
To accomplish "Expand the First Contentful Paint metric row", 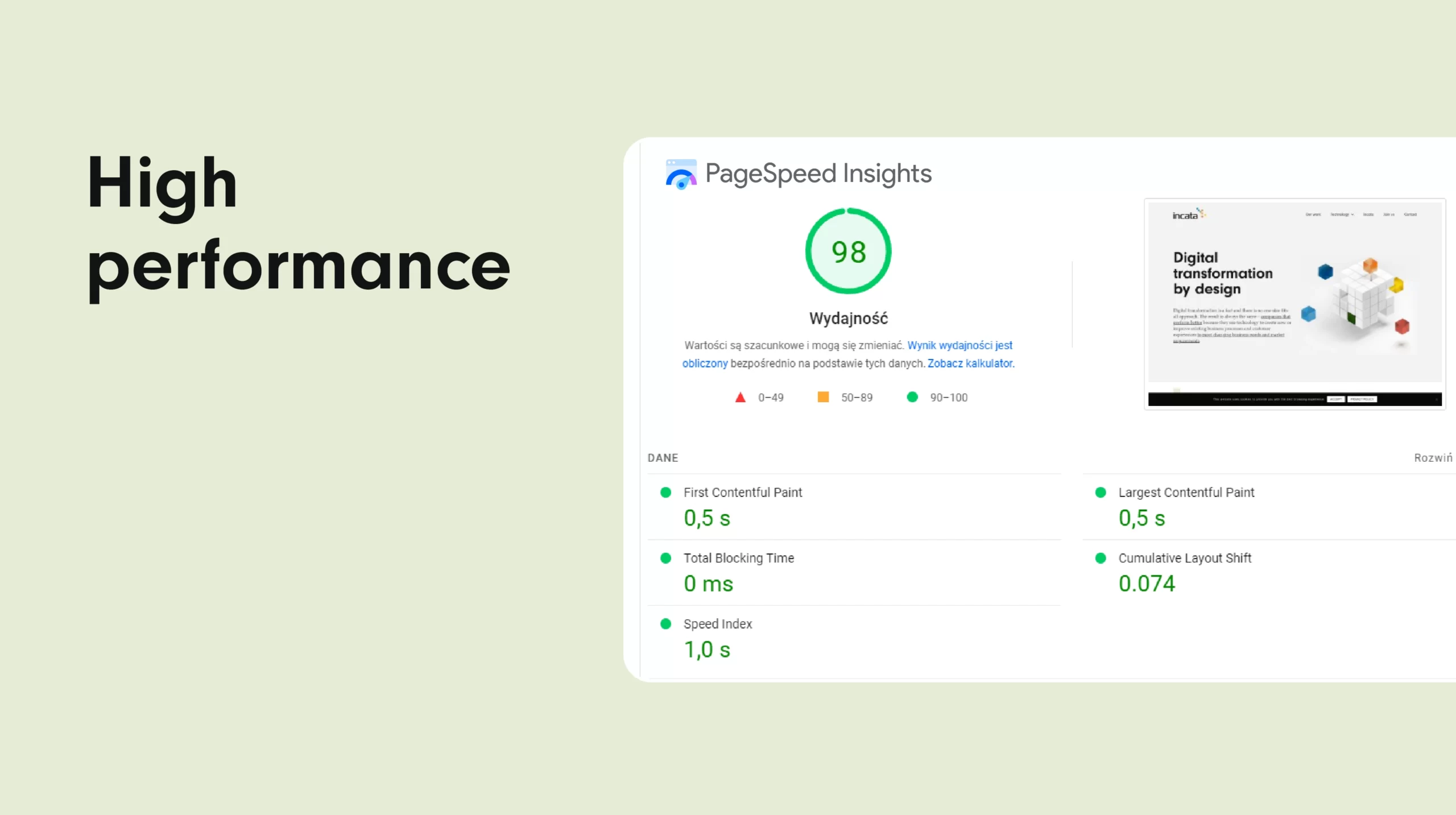I will pos(742,493).
